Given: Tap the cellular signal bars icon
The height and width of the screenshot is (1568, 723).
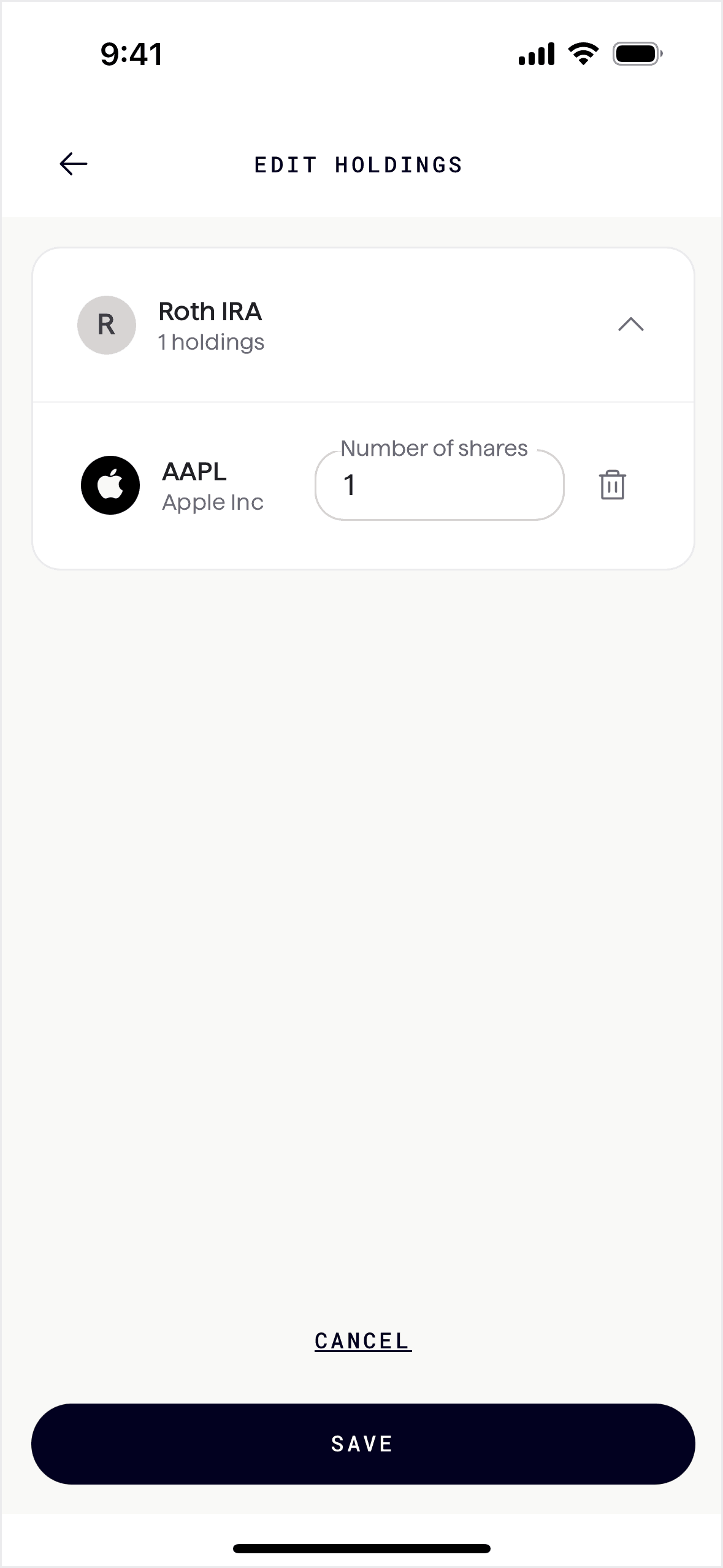Looking at the screenshot, I should tap(537, 54).
